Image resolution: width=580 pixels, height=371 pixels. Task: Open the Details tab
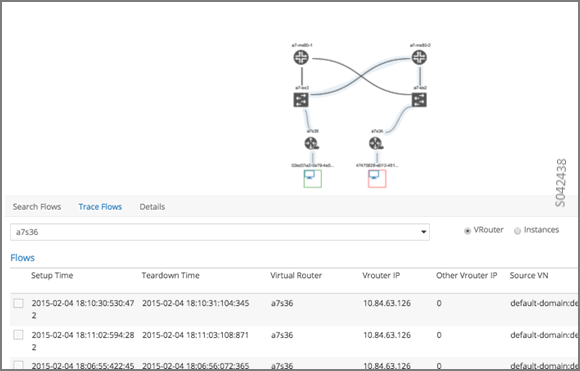click(152, 207)
